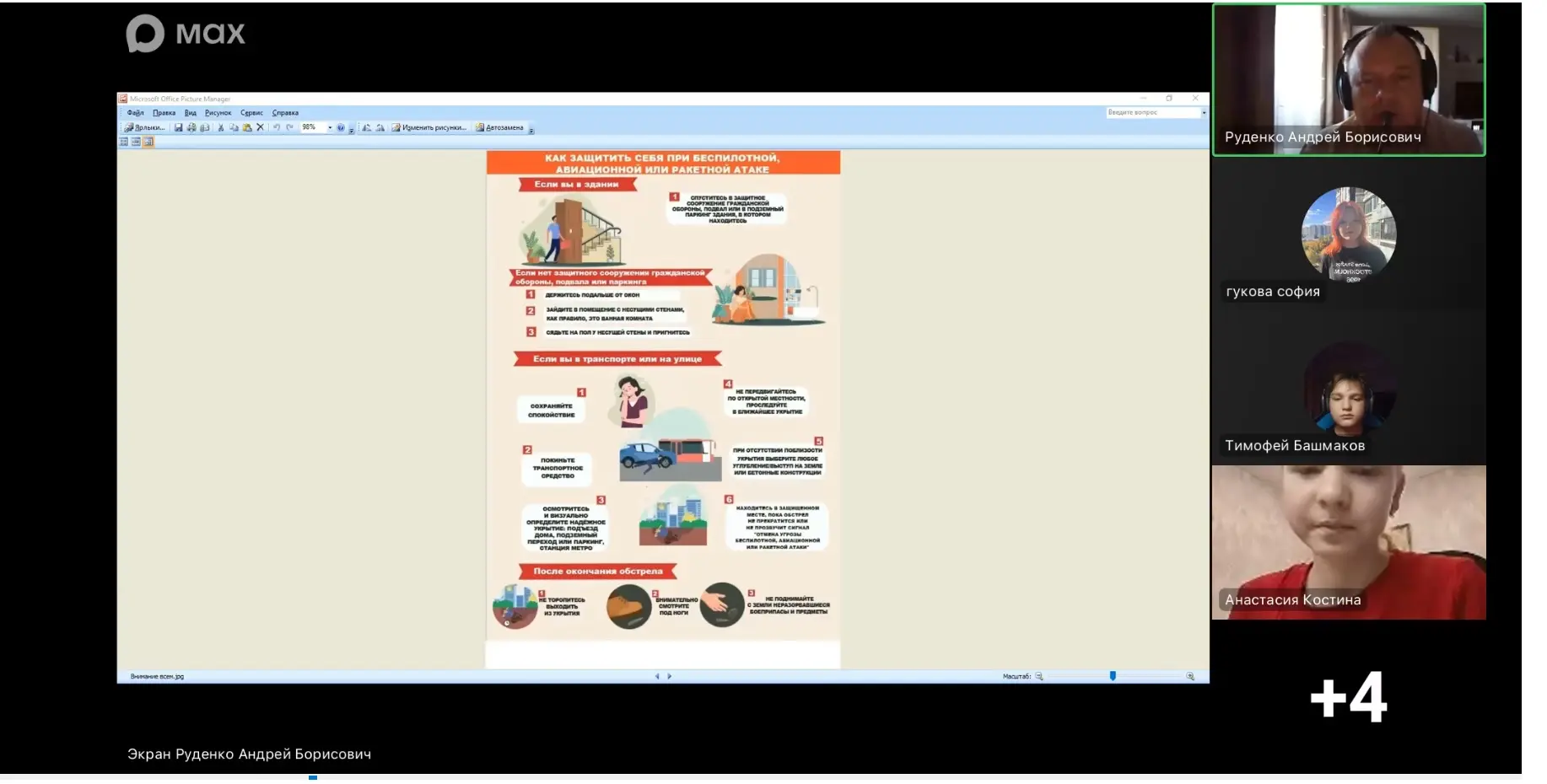Open the question box dropdown arrow

[x=1204, y=112]
